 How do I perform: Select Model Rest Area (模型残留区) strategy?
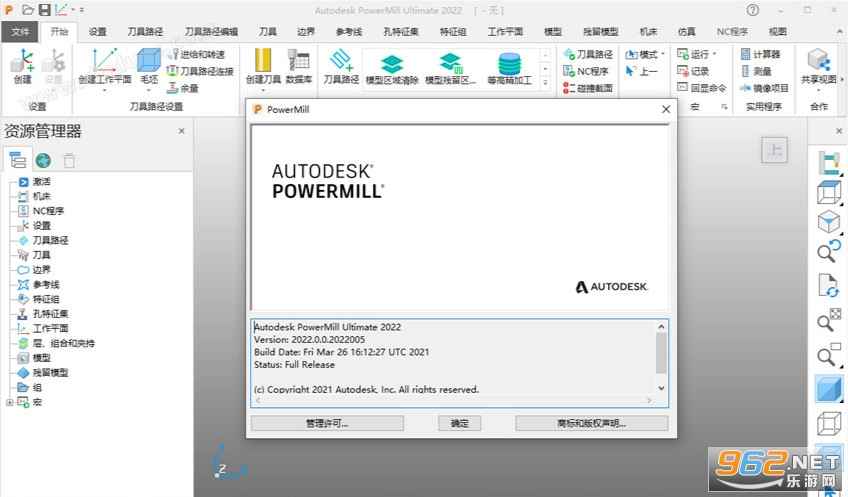(x=450, y=69)
